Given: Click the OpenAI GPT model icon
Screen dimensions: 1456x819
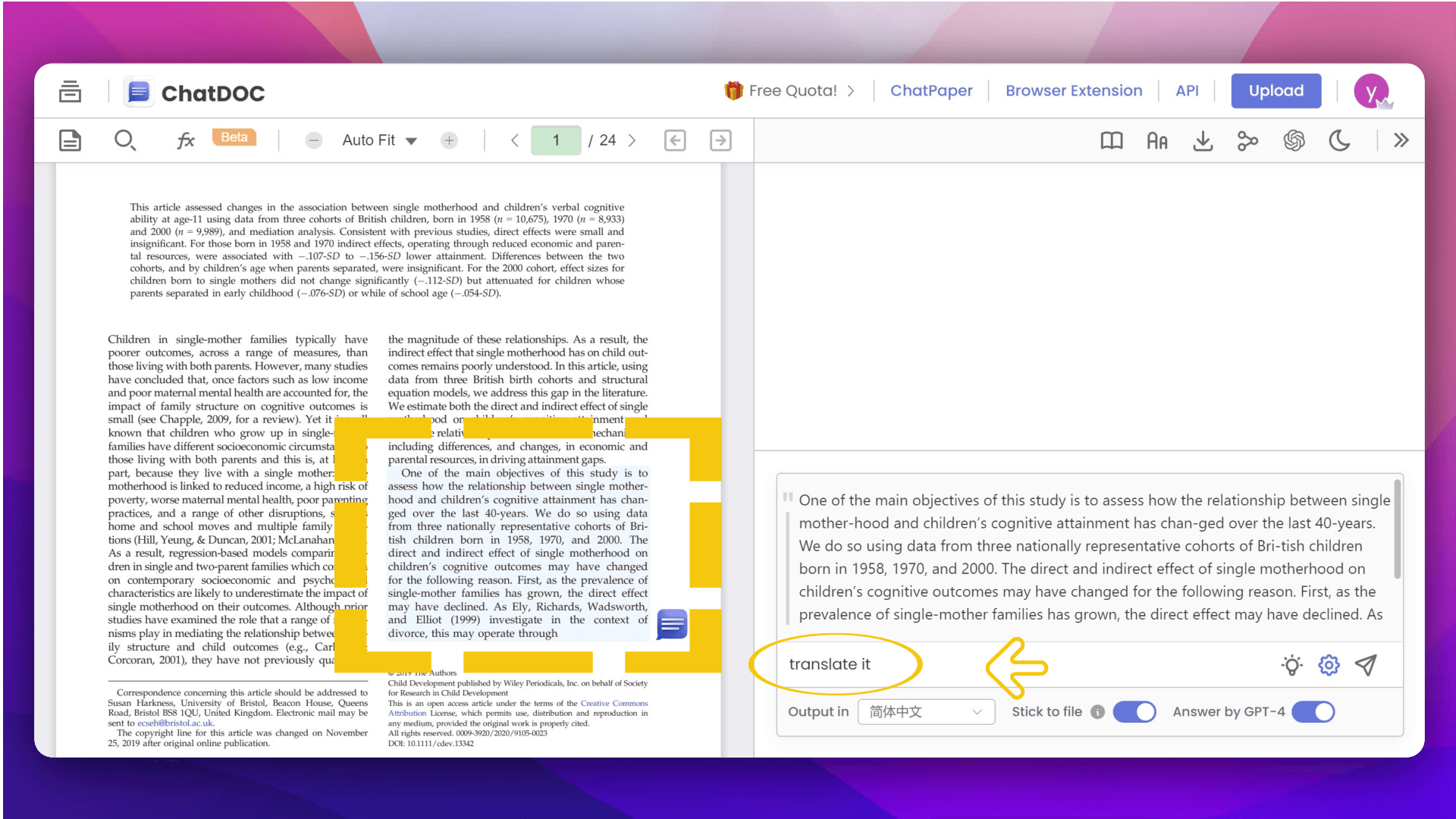Looking at the screenshot, I should [1294, 140].
